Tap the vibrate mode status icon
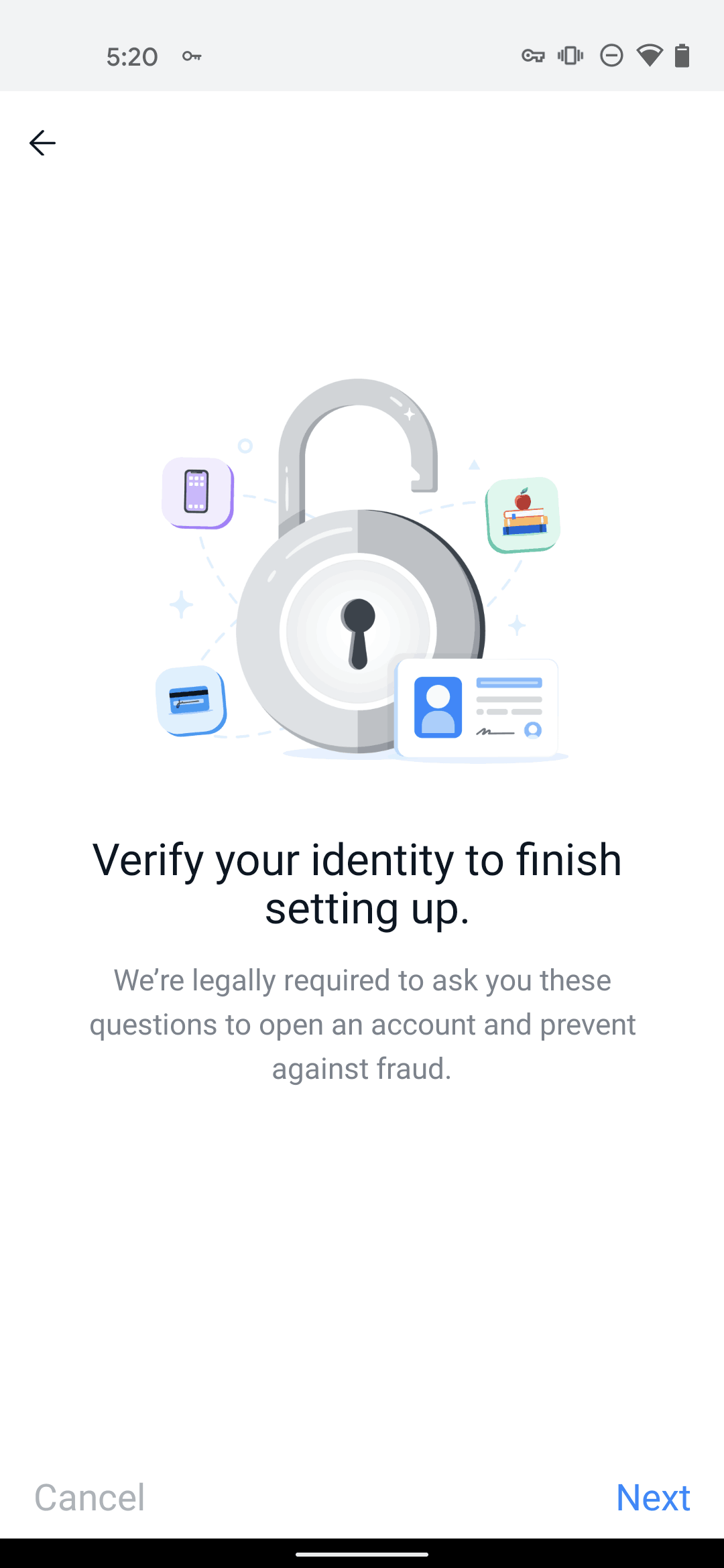724x1568 pixels. (x=570, y=56)
